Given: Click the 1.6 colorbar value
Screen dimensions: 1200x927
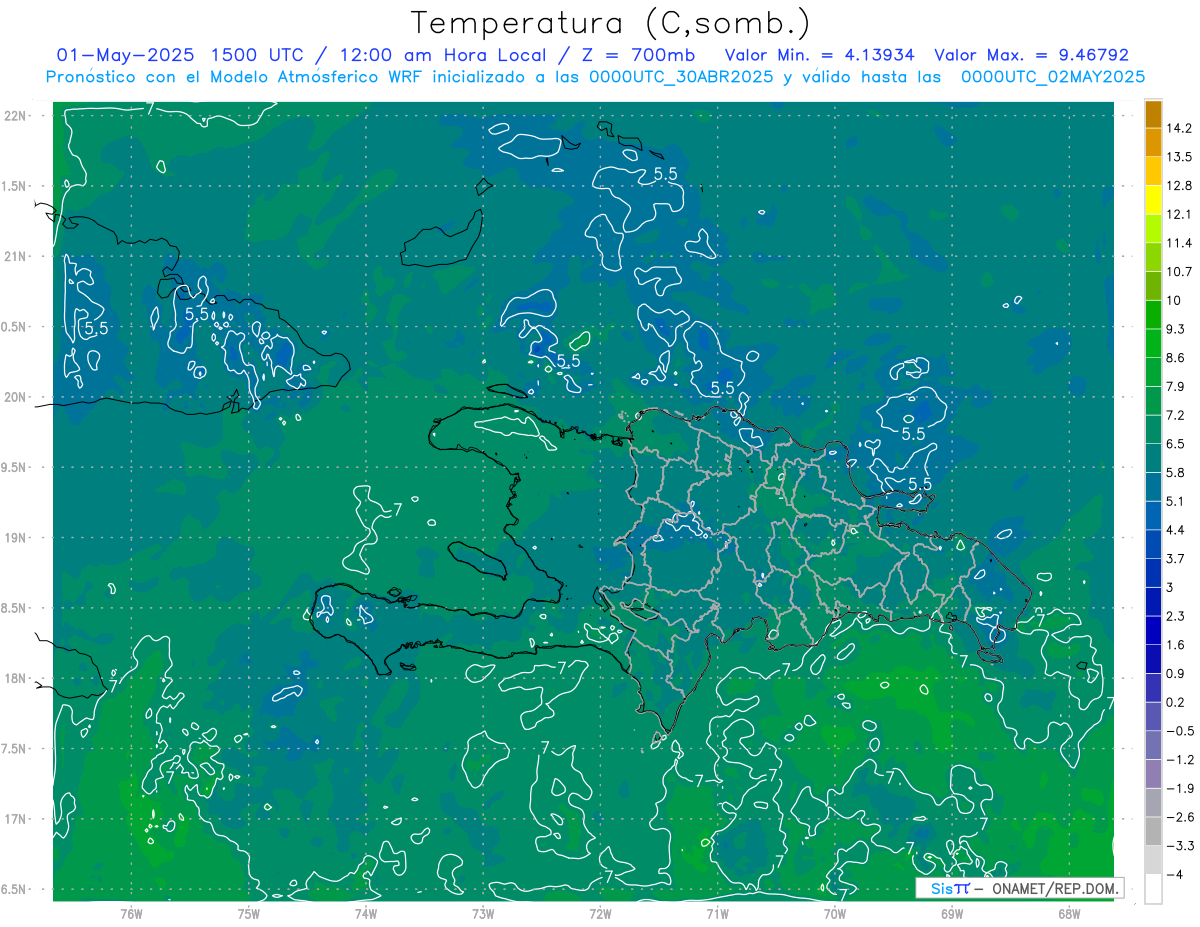Looking at the screenshot, I should pyautogui.click(x=1175, y=645).
